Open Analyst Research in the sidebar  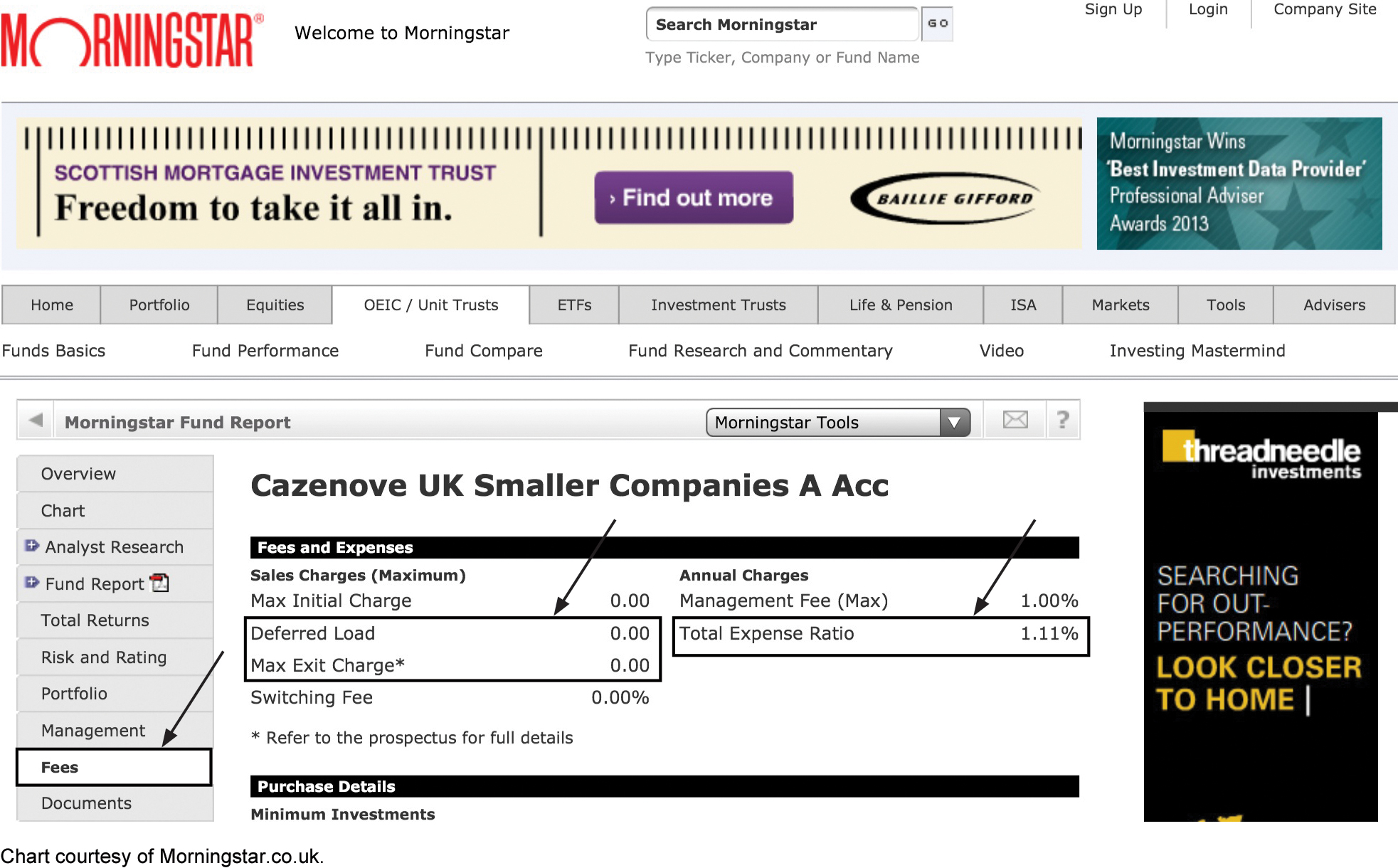(115, 547)
